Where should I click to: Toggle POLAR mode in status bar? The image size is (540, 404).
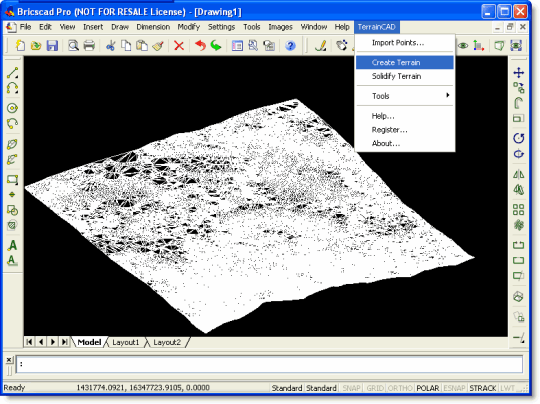coord(427,388)
